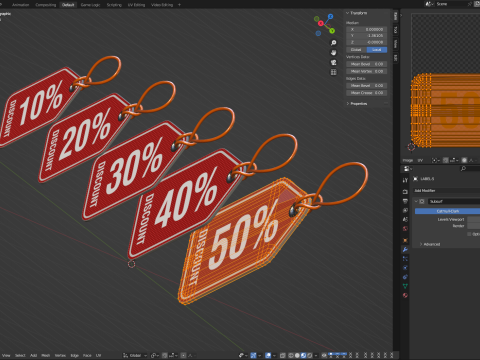Collapse the Transform panel

point(347,13)
